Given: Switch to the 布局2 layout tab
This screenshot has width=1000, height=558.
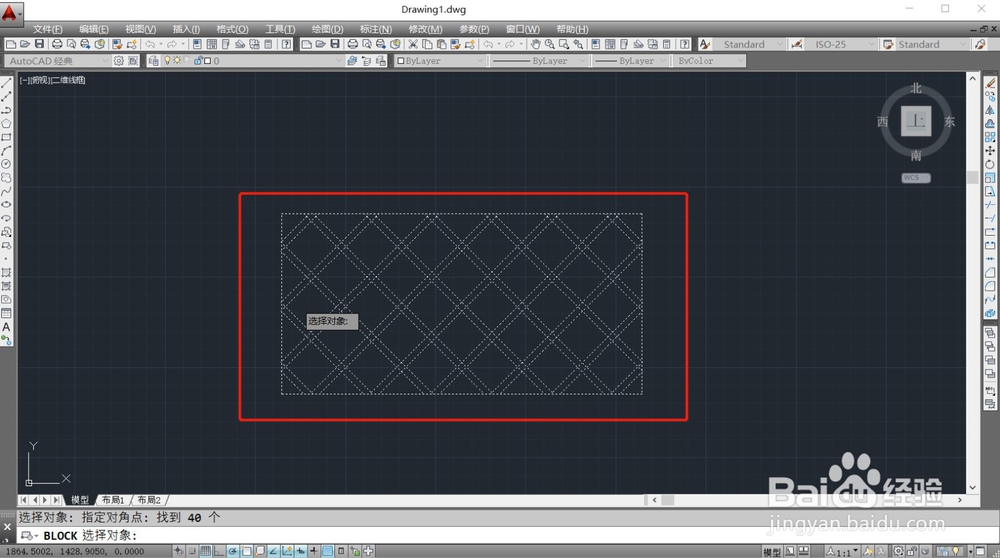Looking at the screenshot, I should click(149, 500).
